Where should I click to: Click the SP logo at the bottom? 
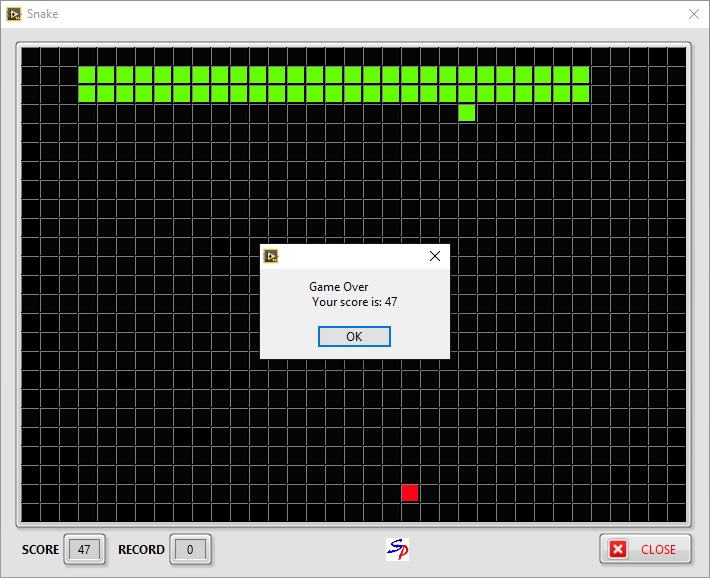(x=398, y=549)
